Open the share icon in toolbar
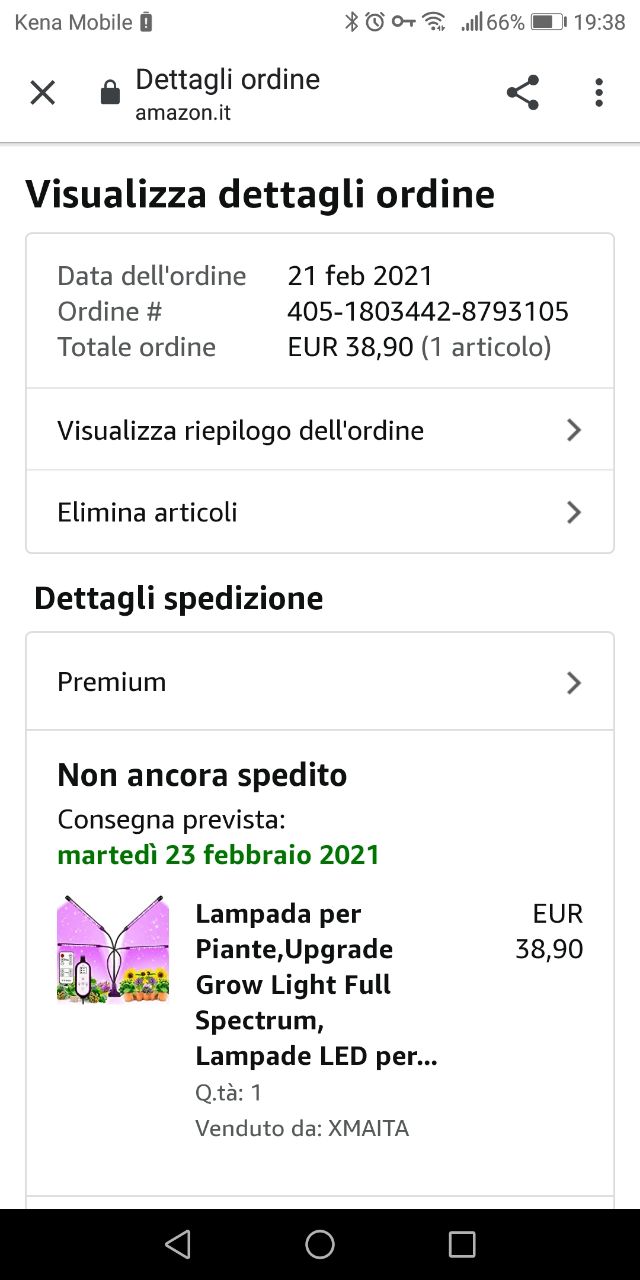This screenshot has height=1280, width=640. 522,93
